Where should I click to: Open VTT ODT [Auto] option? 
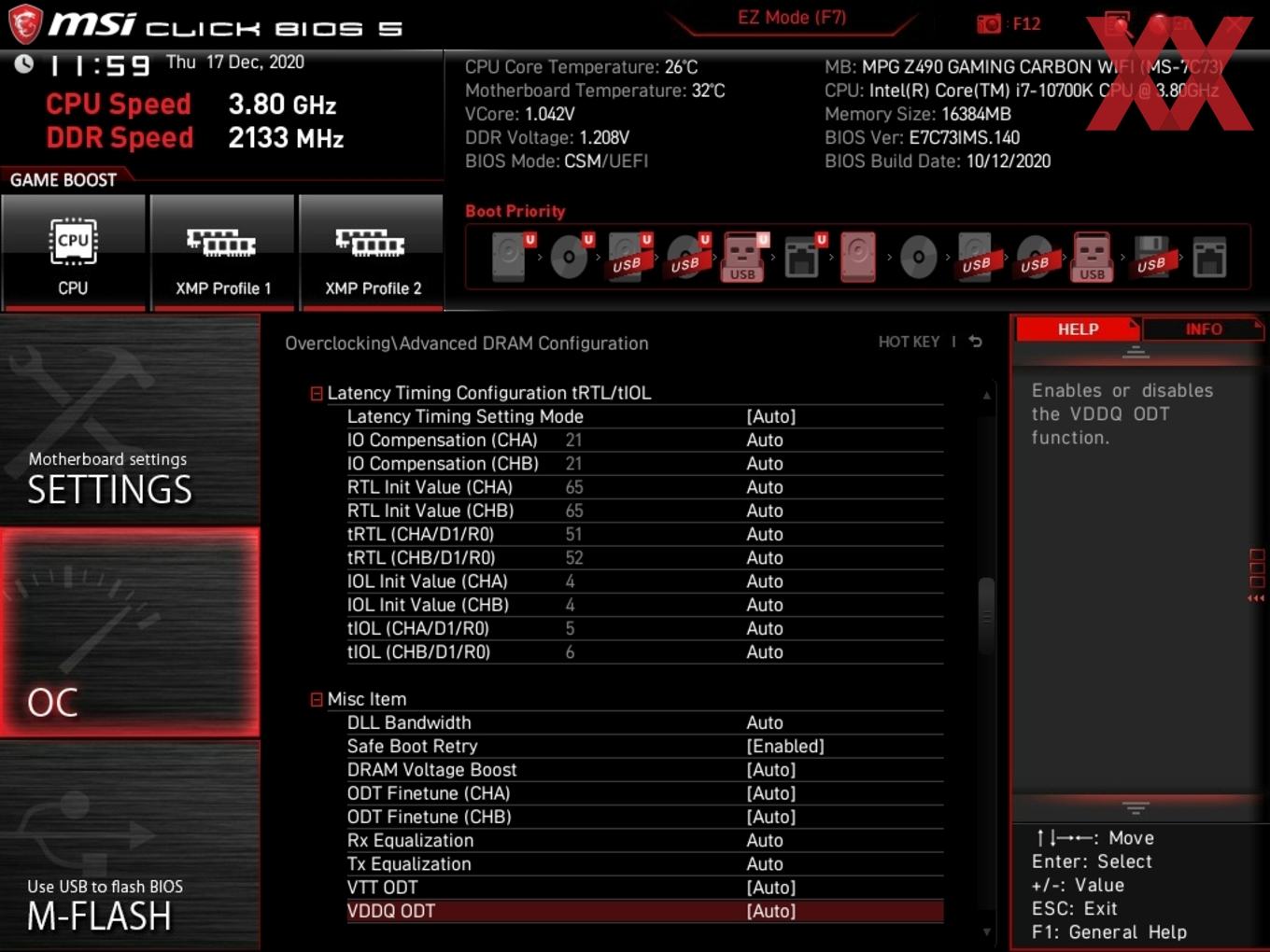[x=770, y=888]
